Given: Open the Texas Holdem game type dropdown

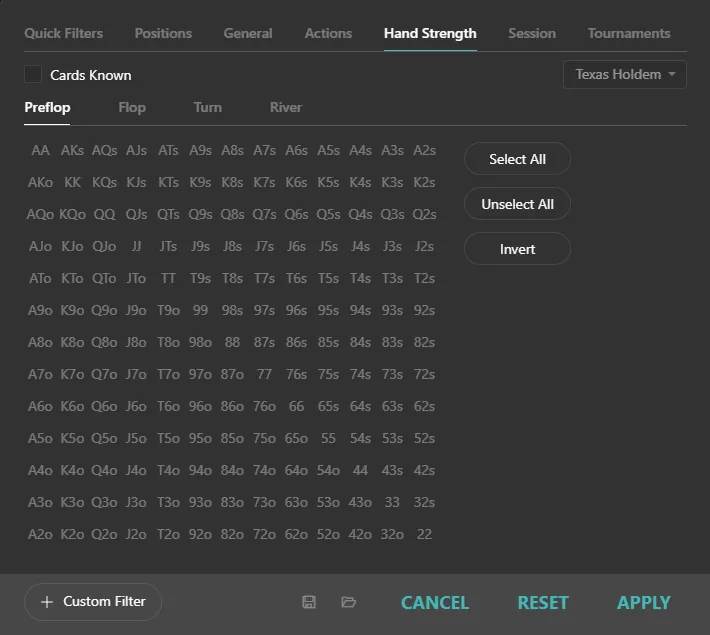Looking at the screenshot, I should point(625,75).
